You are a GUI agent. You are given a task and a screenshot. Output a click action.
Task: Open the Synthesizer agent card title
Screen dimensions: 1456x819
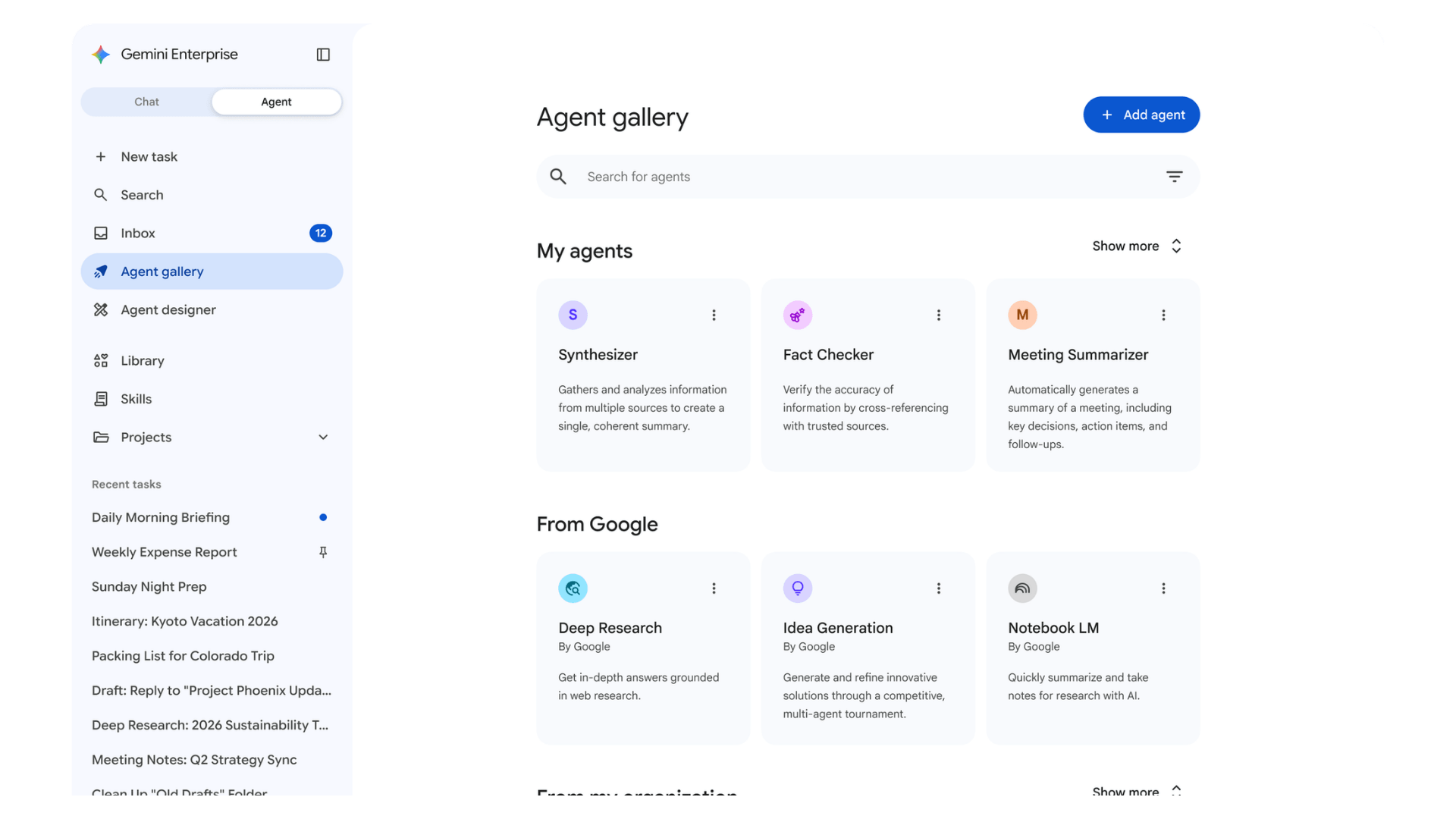(x=598, y=355)
